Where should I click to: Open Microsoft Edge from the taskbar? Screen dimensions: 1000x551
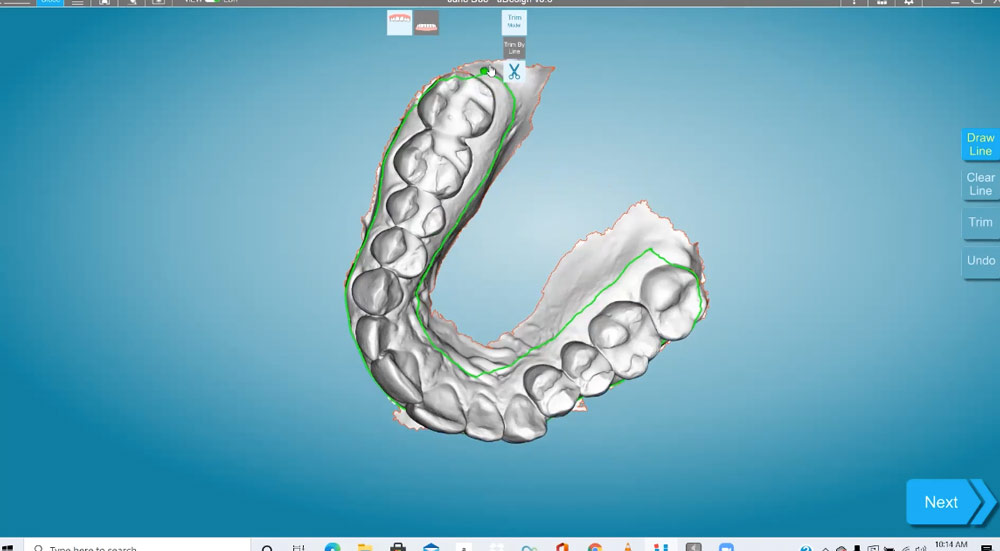pos(332,547)
